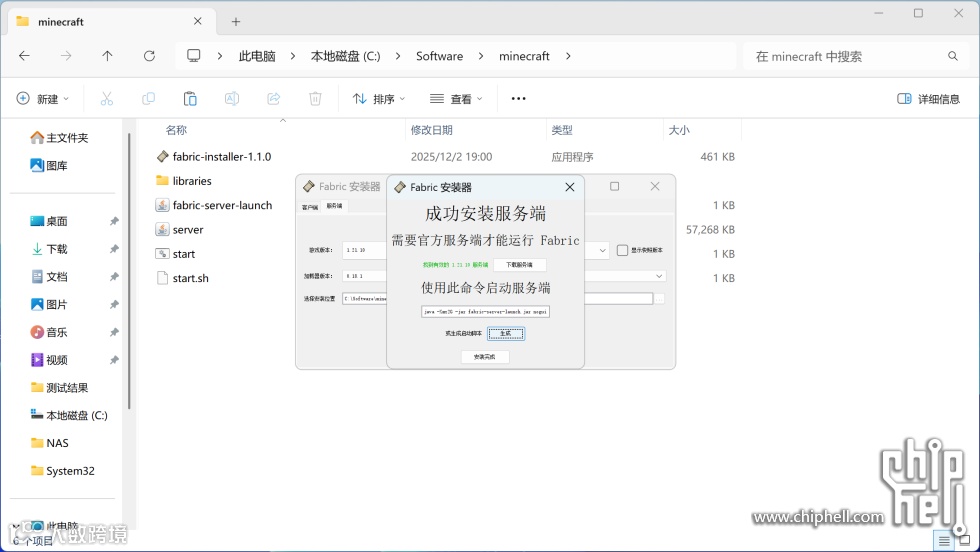This screenshot has width=980, height=552.
Task: Click the search magnifier icon
Action: pyautogui.click(x=952, y=56)
